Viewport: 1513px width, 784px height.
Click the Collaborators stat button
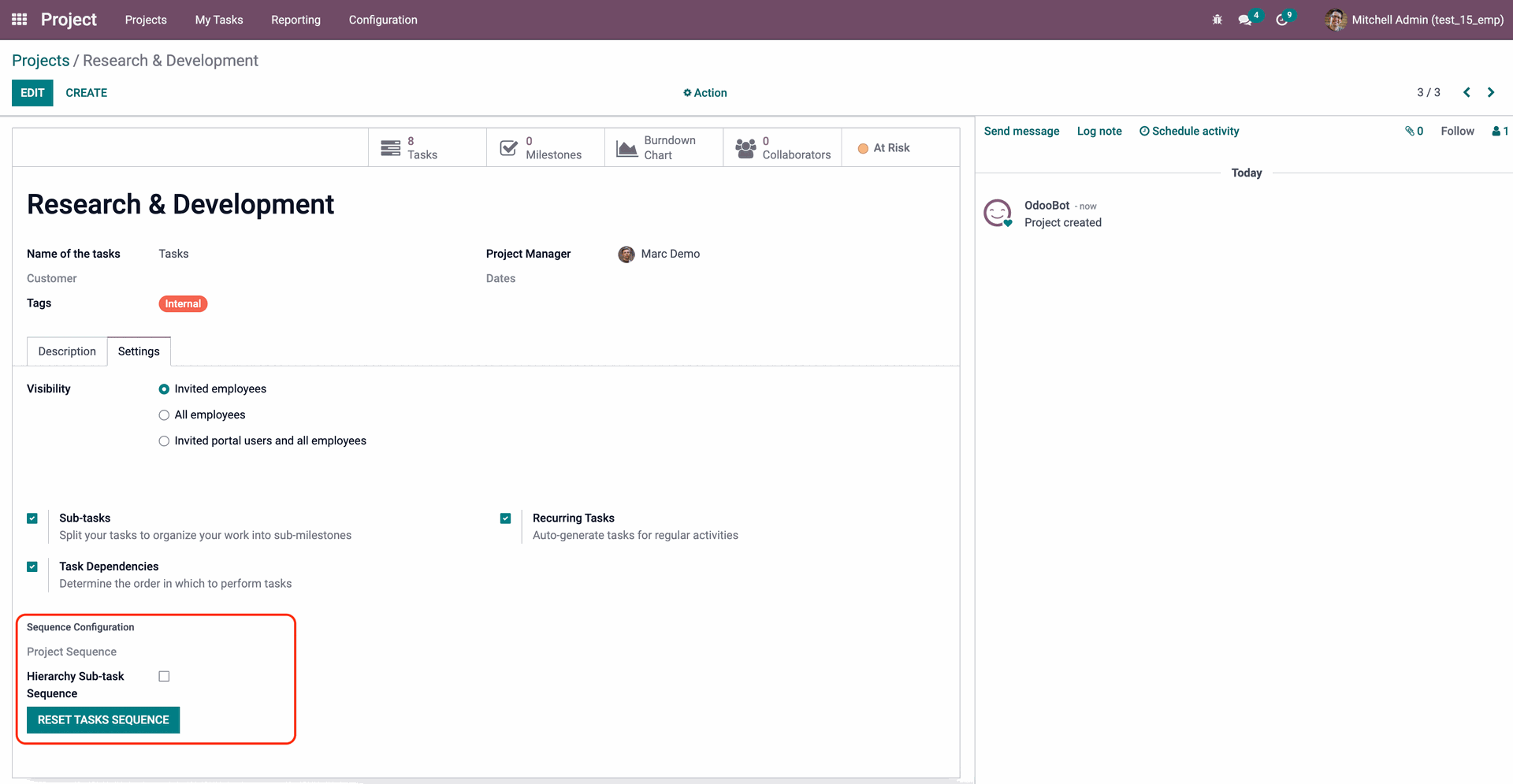tap(782, 147)
